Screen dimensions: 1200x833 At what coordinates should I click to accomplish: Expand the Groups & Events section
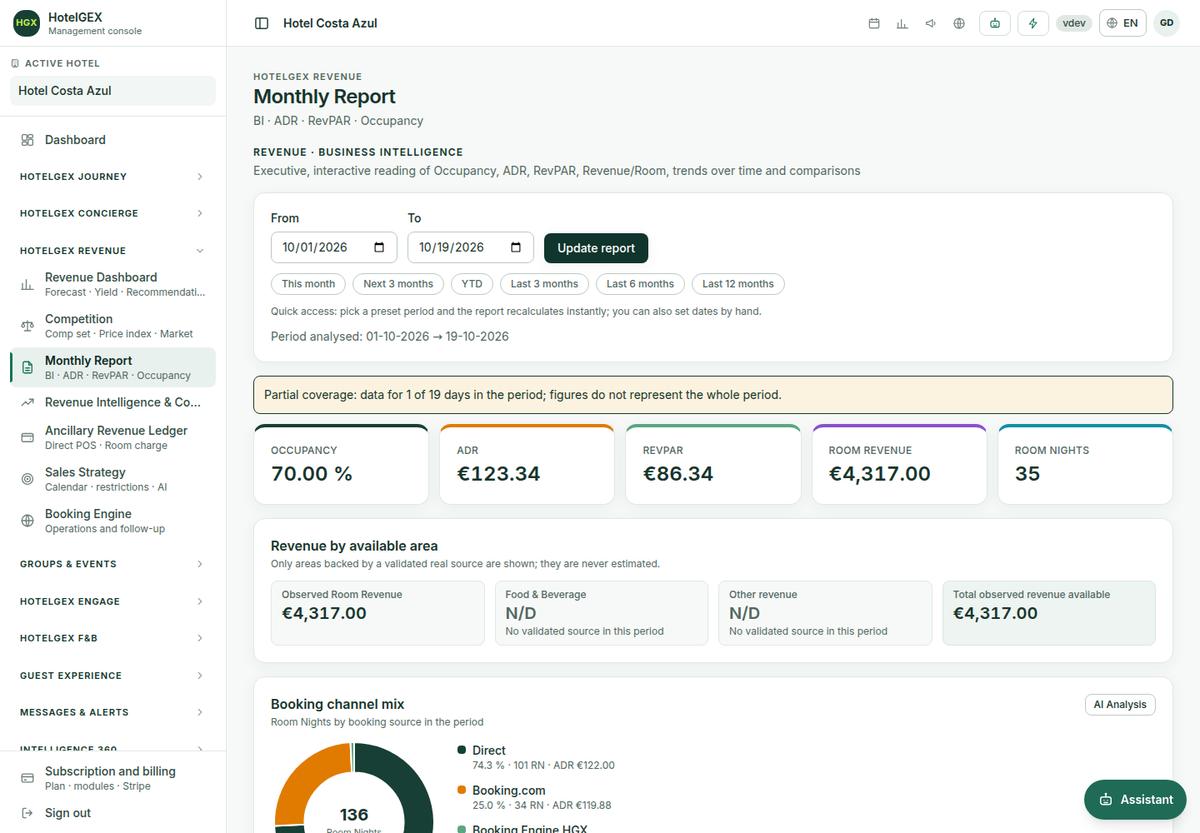coord(113,564)
